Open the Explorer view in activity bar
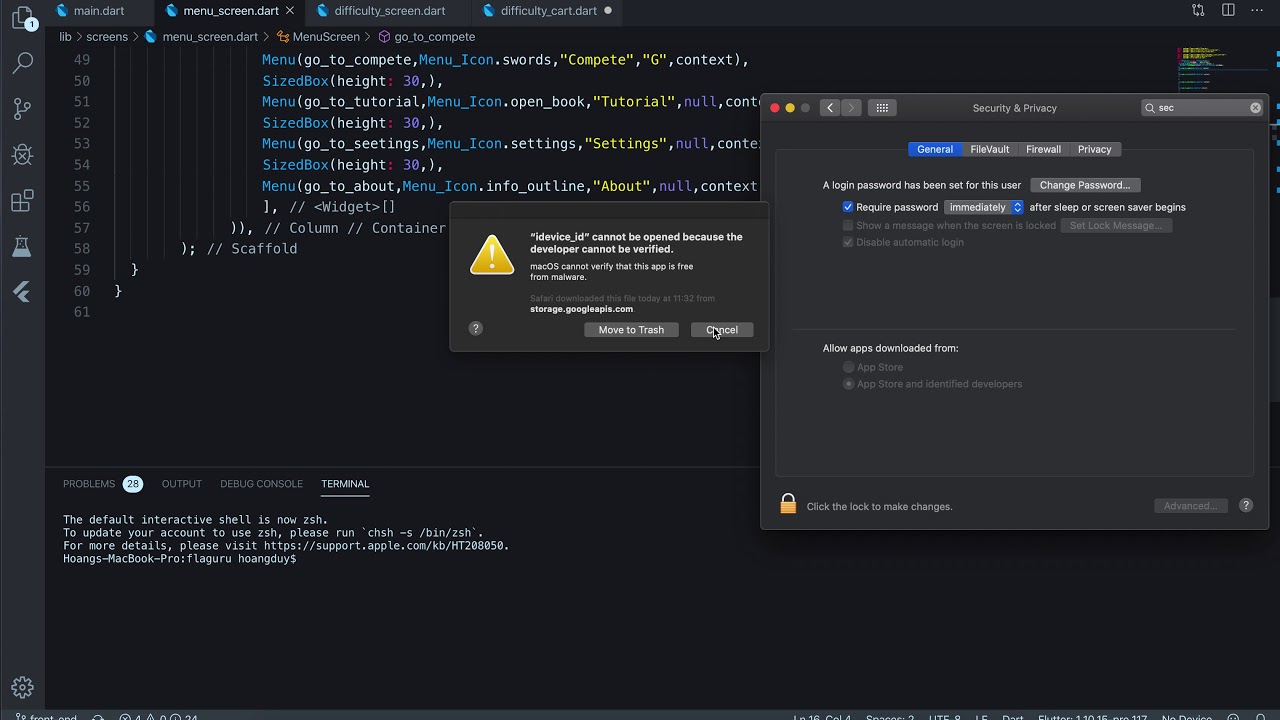1280x720 pixels. coord(22,19)
